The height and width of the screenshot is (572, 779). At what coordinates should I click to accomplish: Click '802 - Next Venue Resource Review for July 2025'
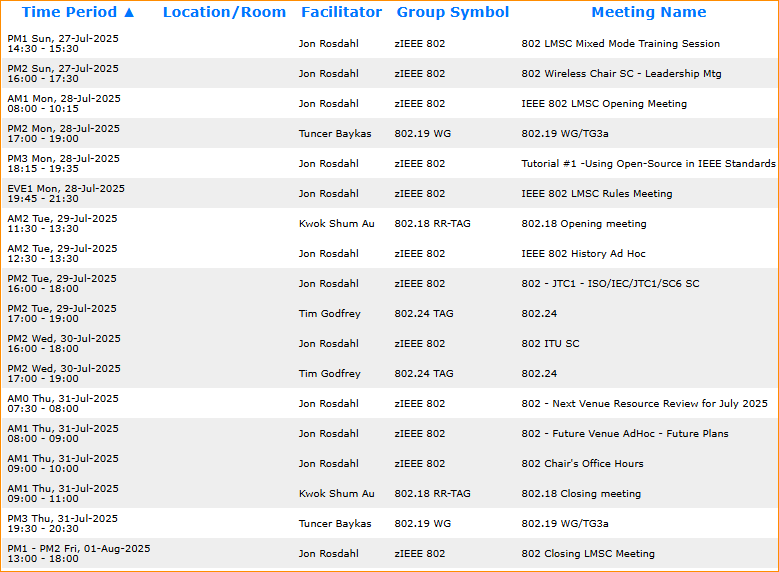[644, 404]
